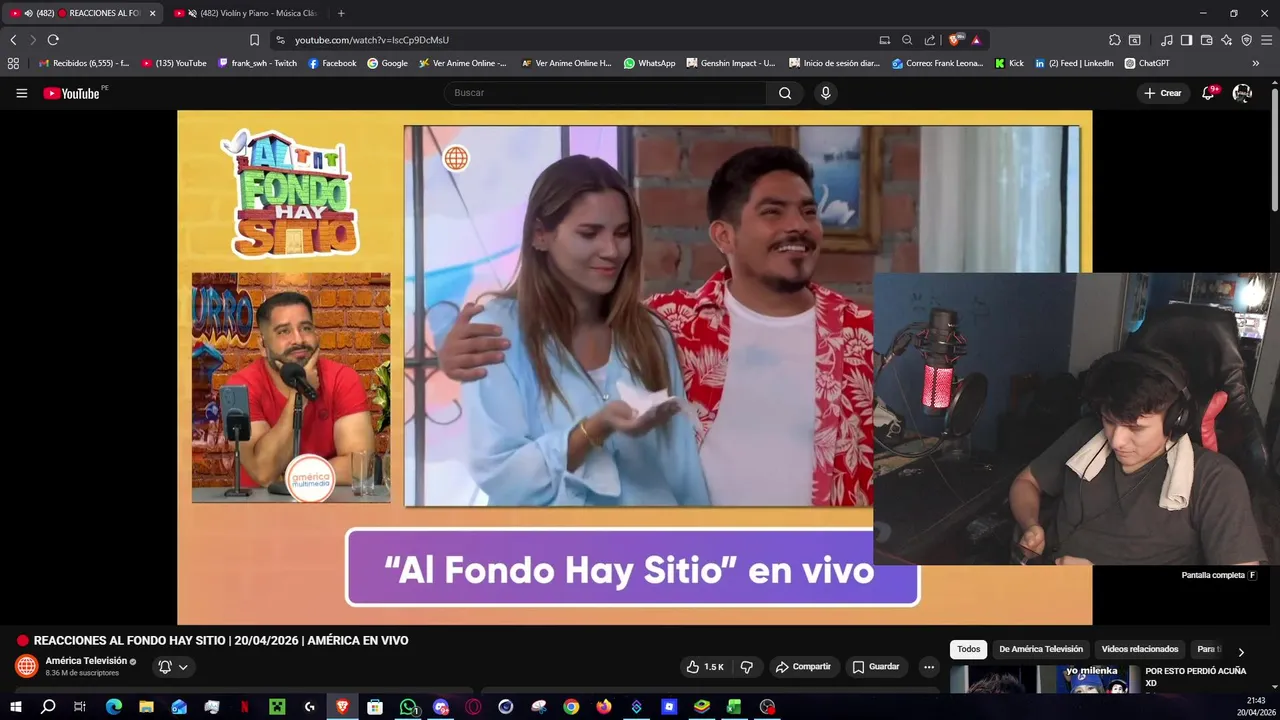Open the Twitch frank_swh bookmark

click(x=257, y=63)
